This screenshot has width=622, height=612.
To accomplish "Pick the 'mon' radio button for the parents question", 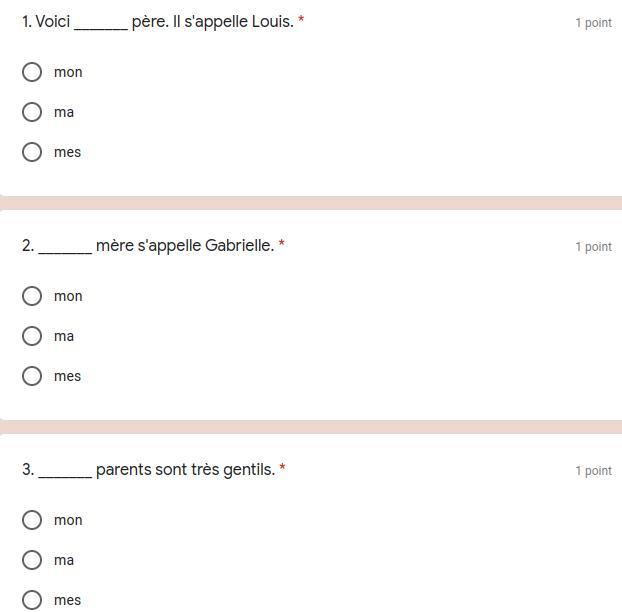I will pyautogui.click(x=32, y=520).
